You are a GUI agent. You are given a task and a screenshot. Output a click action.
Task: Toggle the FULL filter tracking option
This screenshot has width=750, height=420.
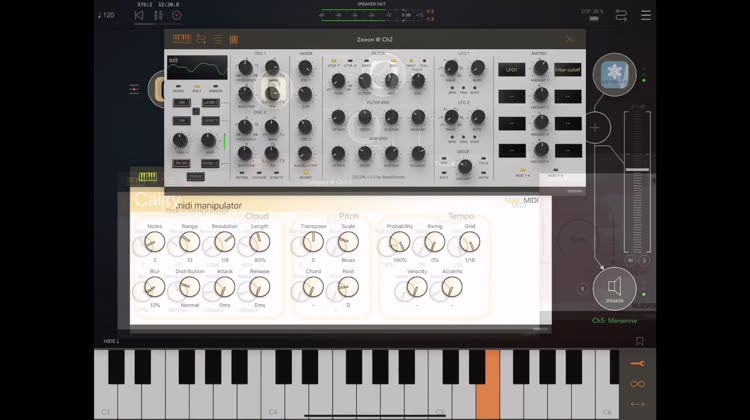tap(424, 63)
